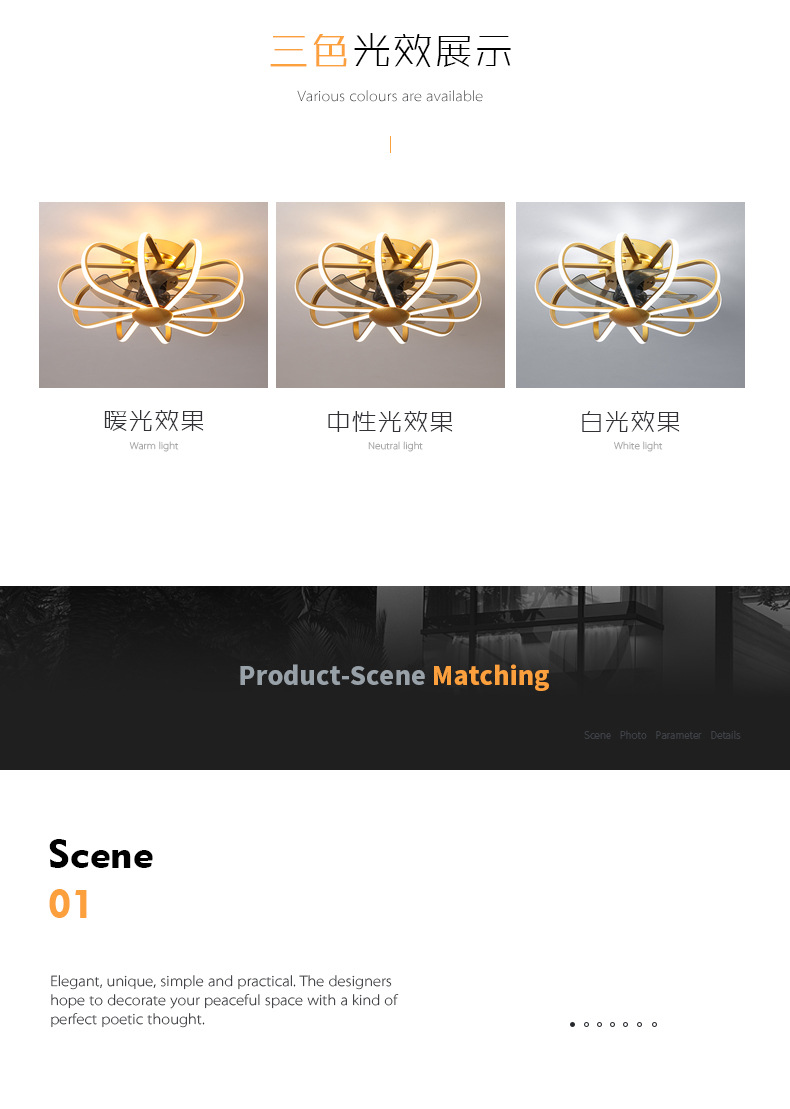Image resolution: width=790 pixels, height=1109 pixels.
Task: Click the sixth carousel pagination dot
Action: (639, 1024)
